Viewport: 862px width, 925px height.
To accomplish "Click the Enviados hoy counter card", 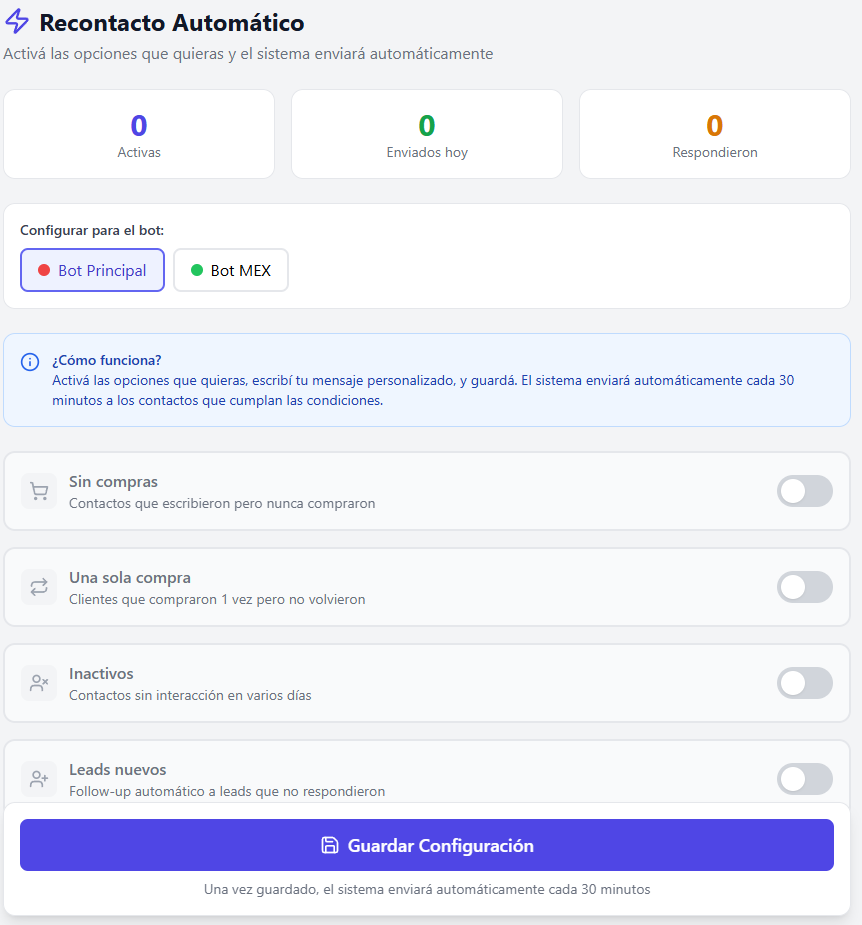I will click(426, 133).
